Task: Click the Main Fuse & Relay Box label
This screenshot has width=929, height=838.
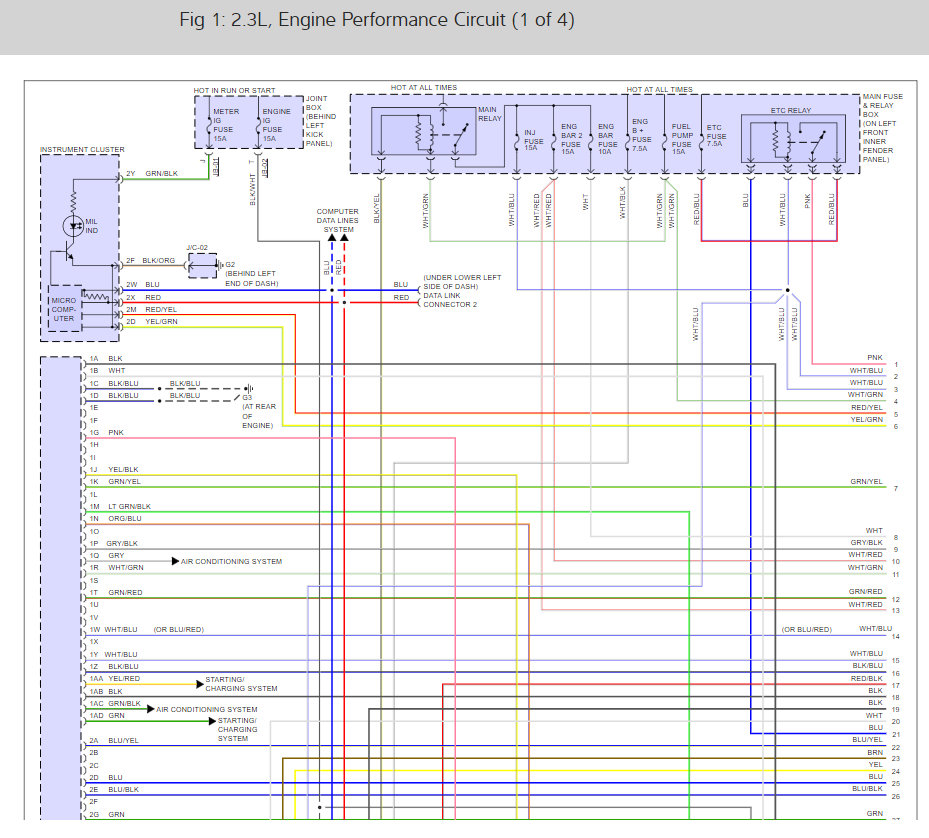Action: pyautogui.click(x=882, y=128)
